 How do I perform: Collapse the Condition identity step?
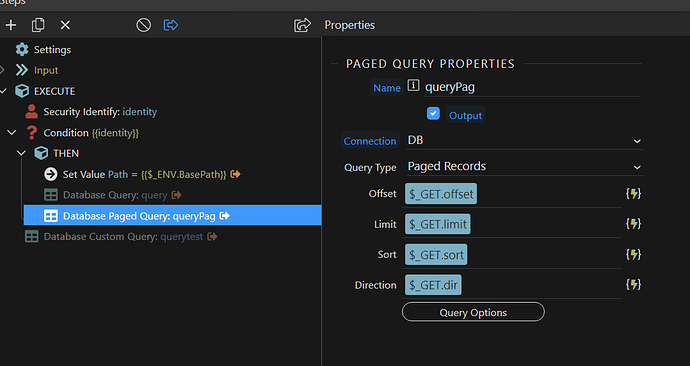click(12, 132)
